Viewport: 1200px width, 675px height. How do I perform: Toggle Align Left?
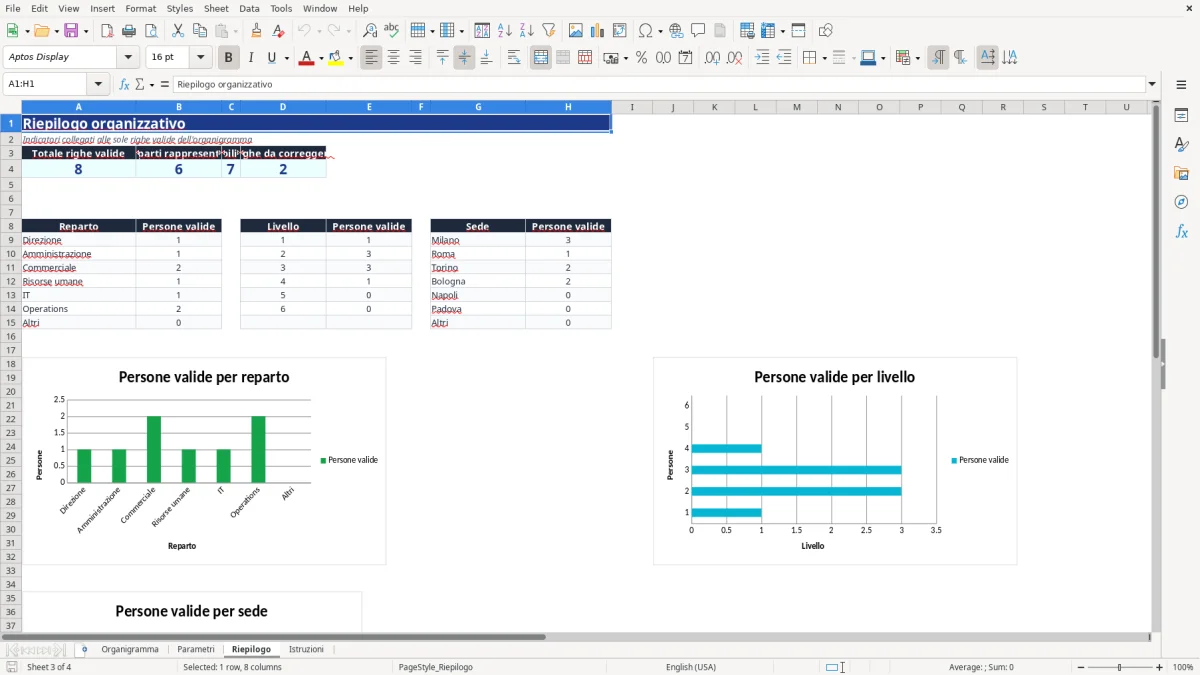pyautogui.click(x=372, y=58)
